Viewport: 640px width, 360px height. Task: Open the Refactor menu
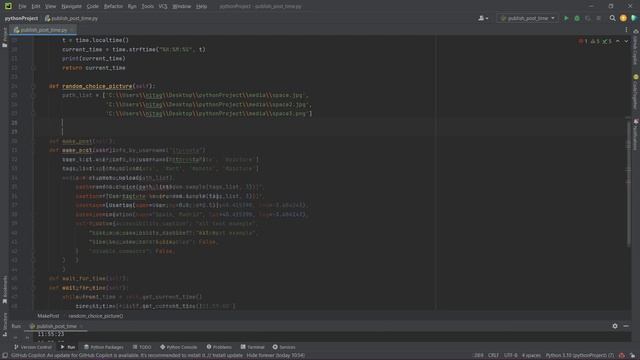pos(113,6)
